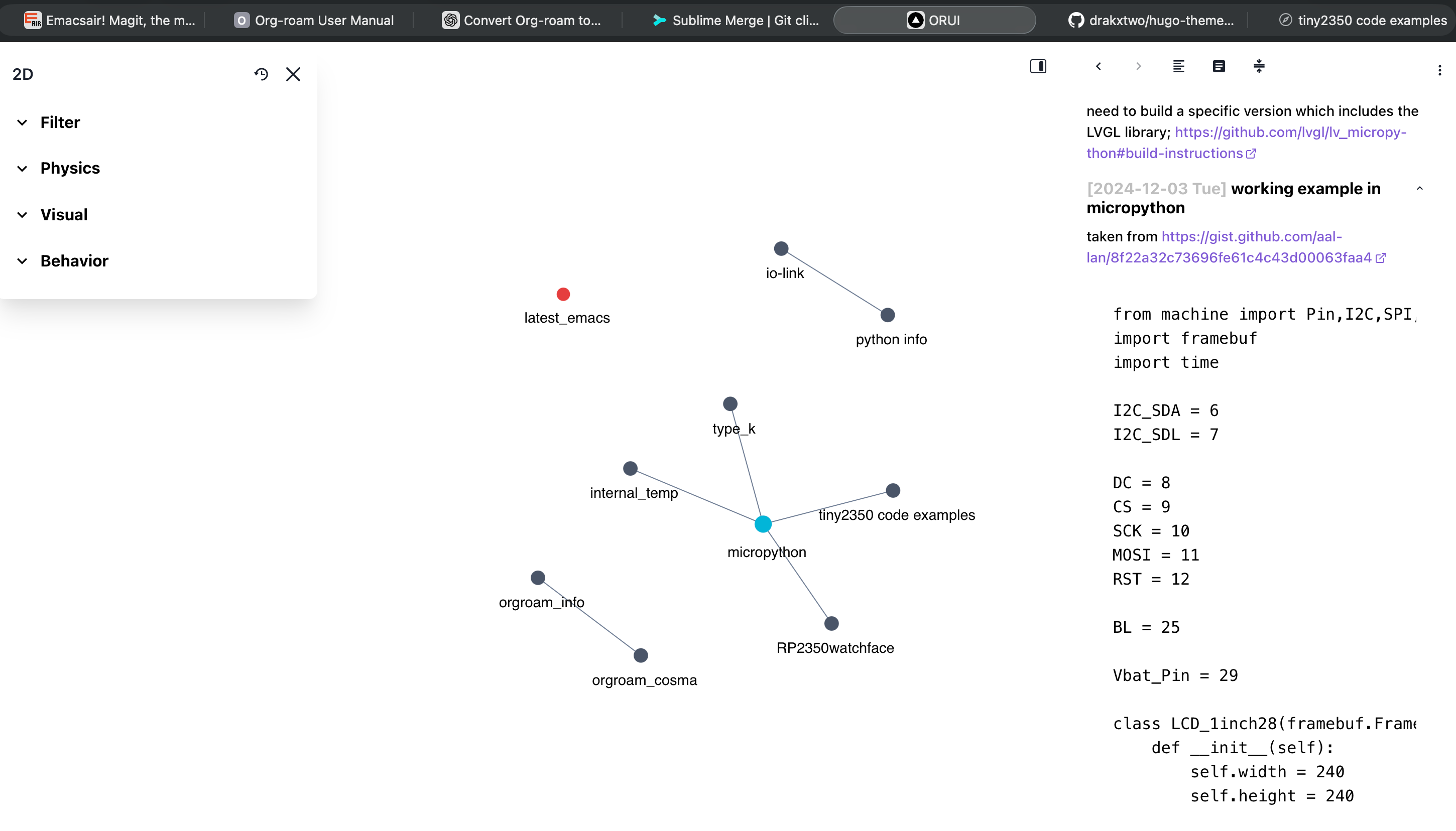
Task: Click the outline view document icon
Action: point(1219,66)
